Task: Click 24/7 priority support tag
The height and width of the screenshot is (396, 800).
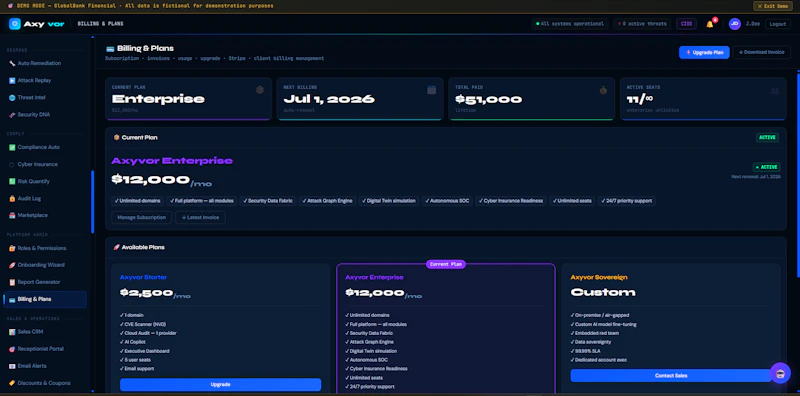Action: pos(627,201)
